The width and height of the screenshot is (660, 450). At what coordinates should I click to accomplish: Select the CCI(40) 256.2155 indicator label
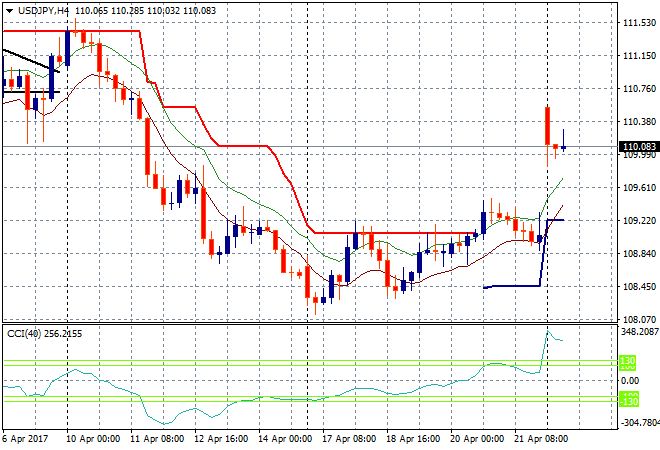point(45,334)
